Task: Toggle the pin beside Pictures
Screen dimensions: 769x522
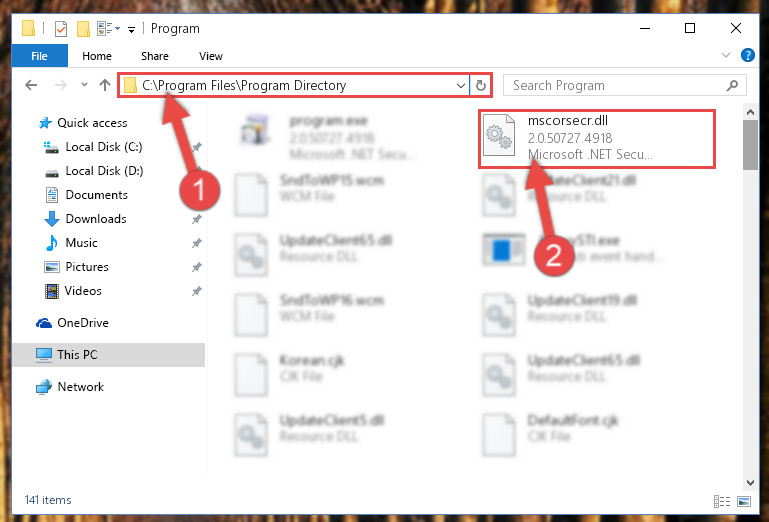Action: click(197, 267)
